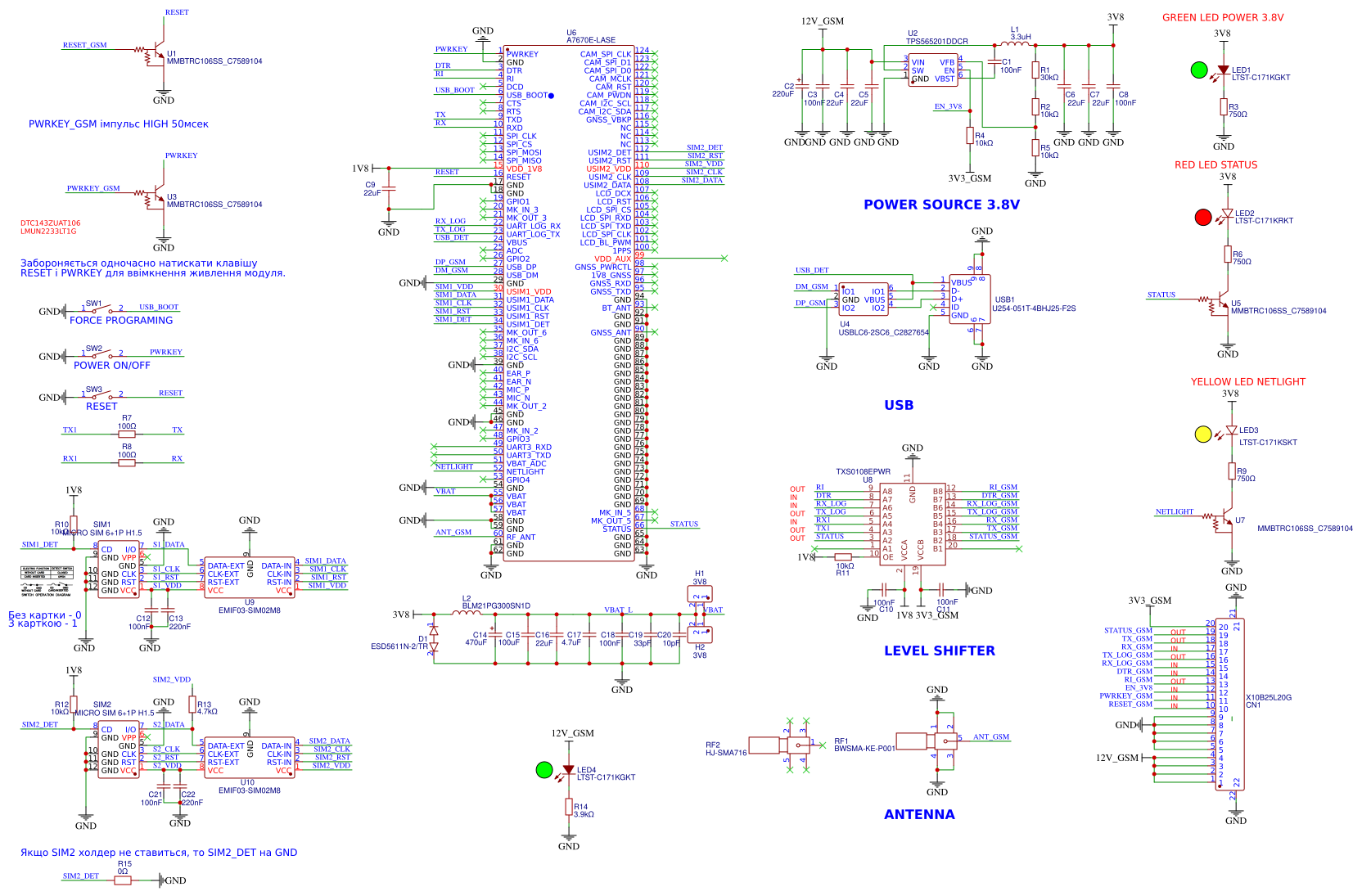Click the L1 3.3uH inductor symbol
Screen dimensions: 1362x896
[x=1016, y=43]
